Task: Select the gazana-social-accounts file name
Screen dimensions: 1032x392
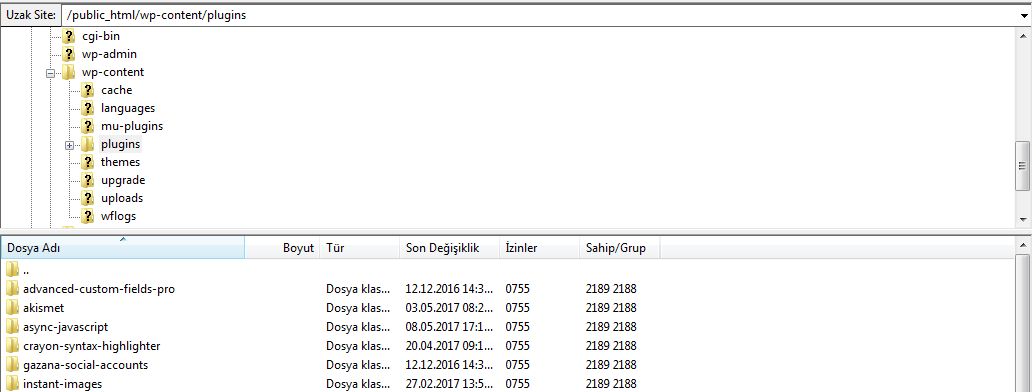Action: pyautogui.click(x=86, y=364)
